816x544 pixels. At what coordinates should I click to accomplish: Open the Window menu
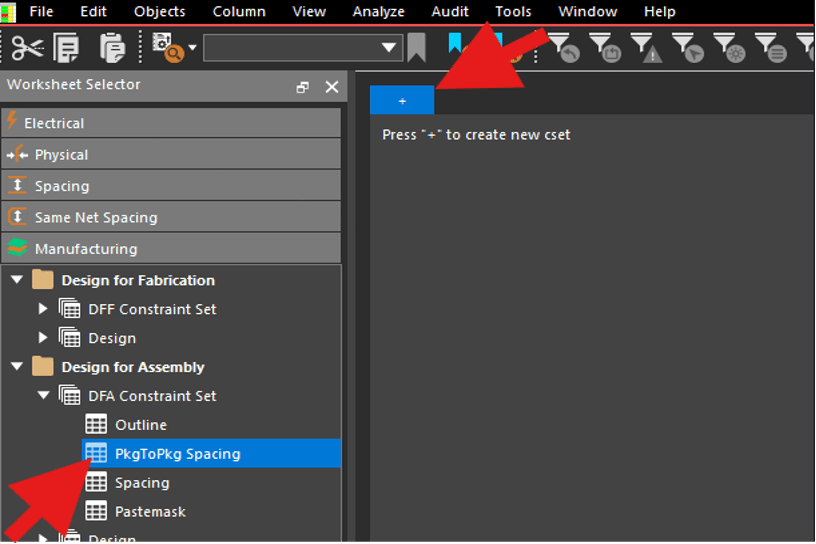[x=588, y=11]
